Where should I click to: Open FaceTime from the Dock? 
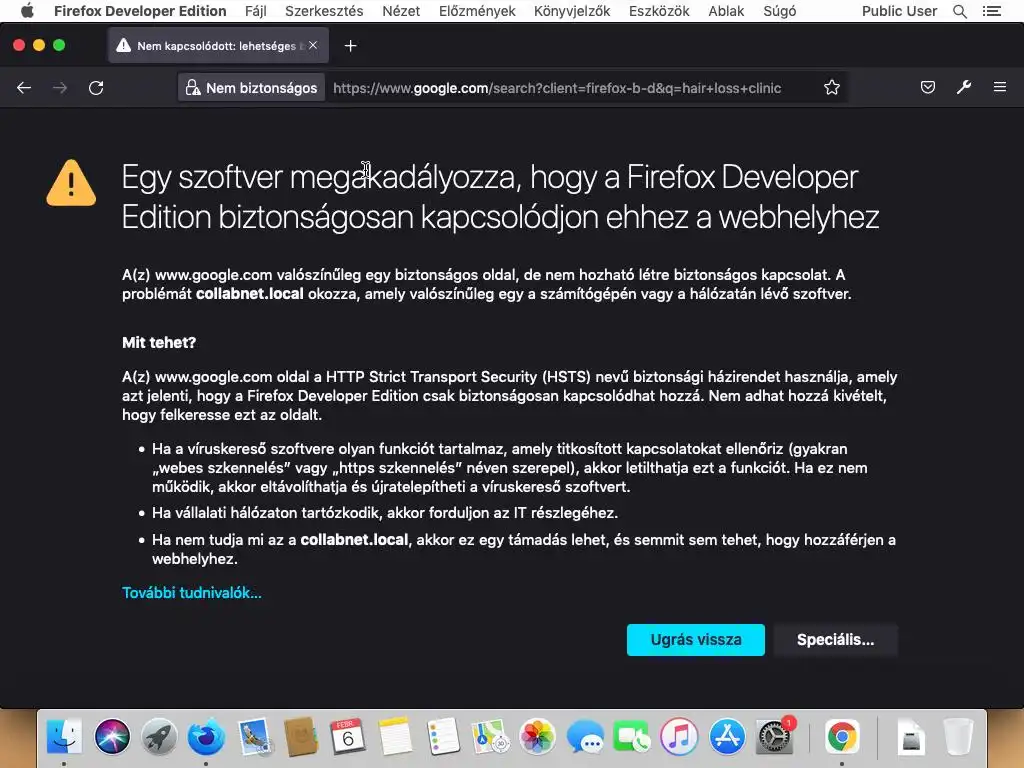[x=632, y=737]
